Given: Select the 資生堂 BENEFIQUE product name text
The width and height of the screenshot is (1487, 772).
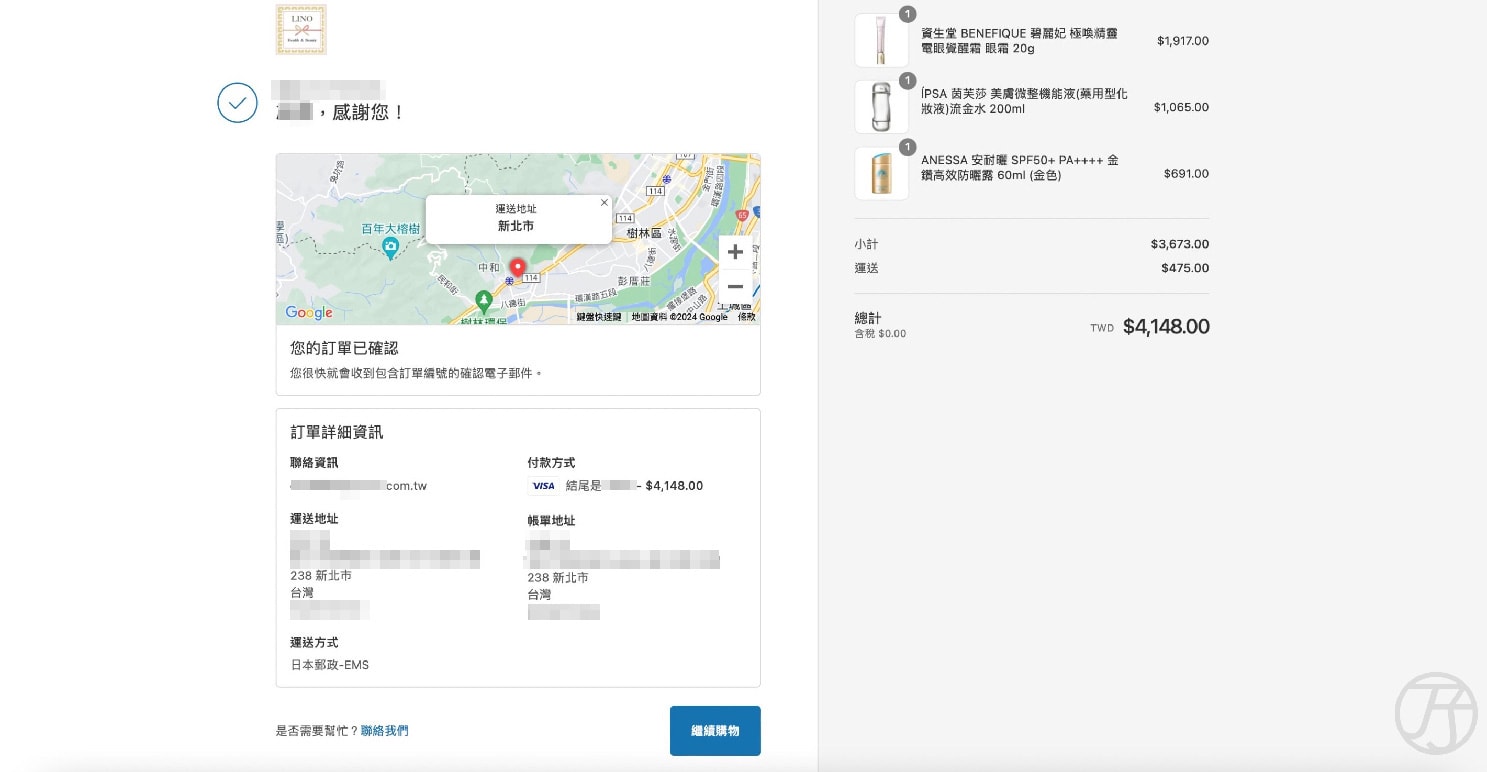Looking at the screenshot, I should click(x=1019, y=41).
